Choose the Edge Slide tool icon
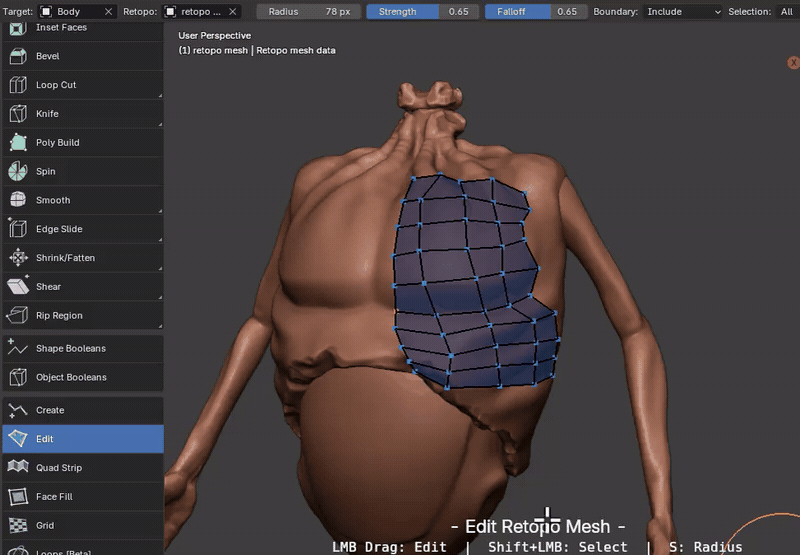This screenshot has width=800, height=555. pos(18,229)
